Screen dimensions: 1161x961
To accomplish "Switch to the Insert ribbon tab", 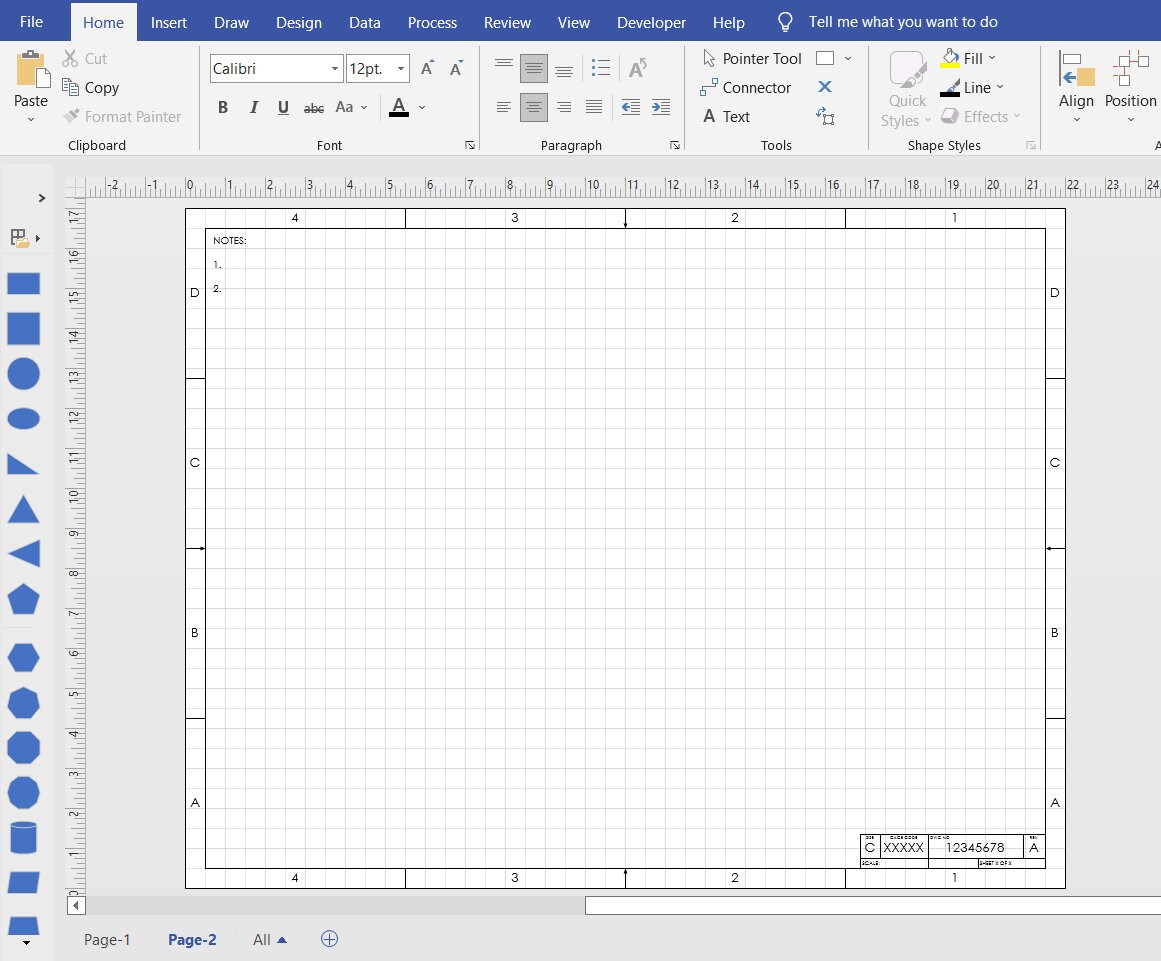I will point(169,21).
